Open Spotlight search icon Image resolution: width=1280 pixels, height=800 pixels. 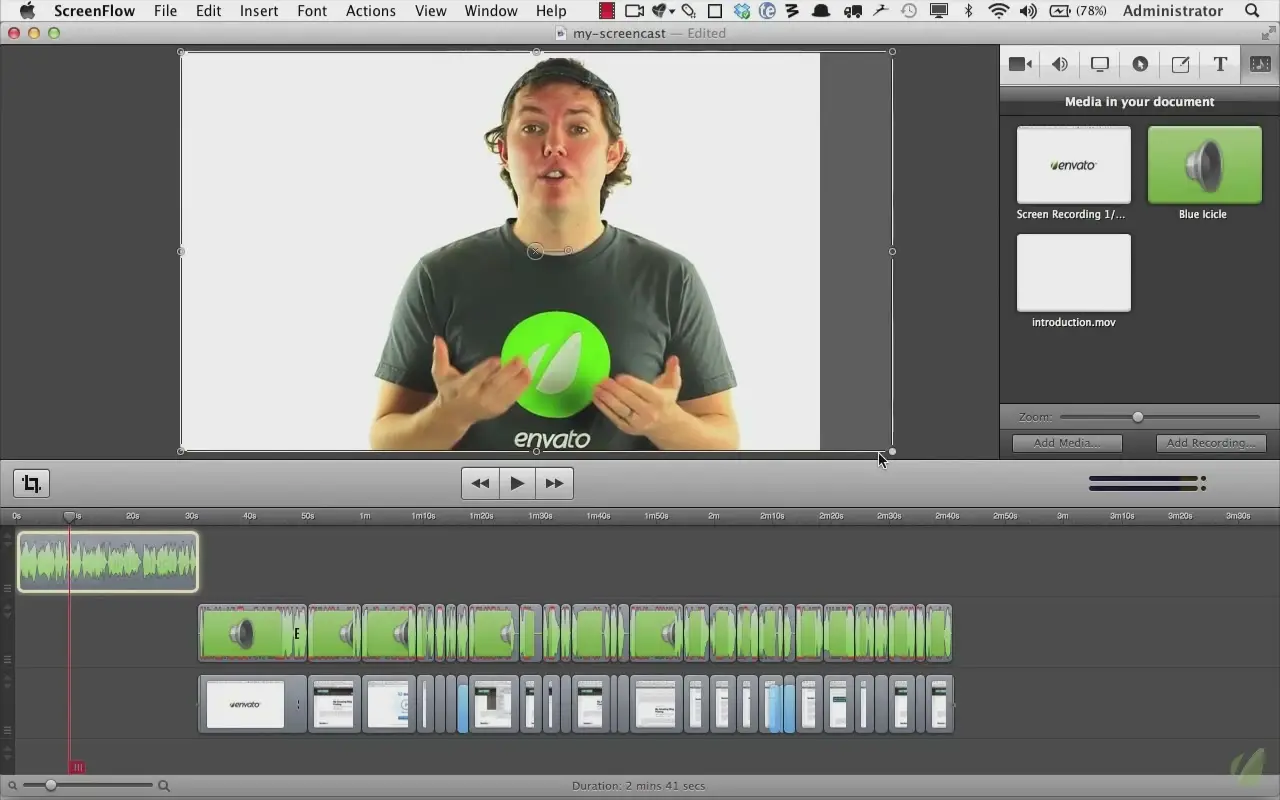(1253, 11)
